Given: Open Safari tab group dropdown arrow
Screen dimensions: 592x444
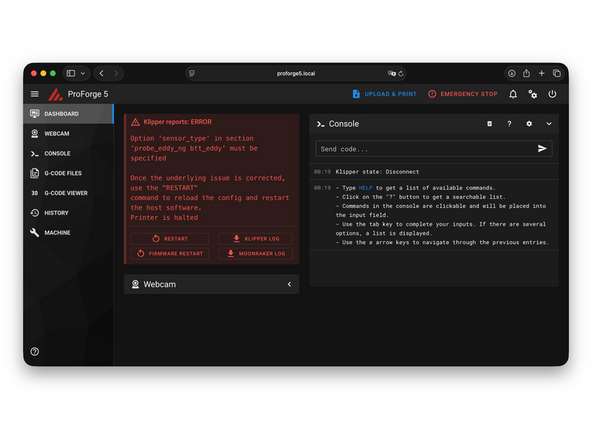Looking at the screenshot, I should (83, 73).
